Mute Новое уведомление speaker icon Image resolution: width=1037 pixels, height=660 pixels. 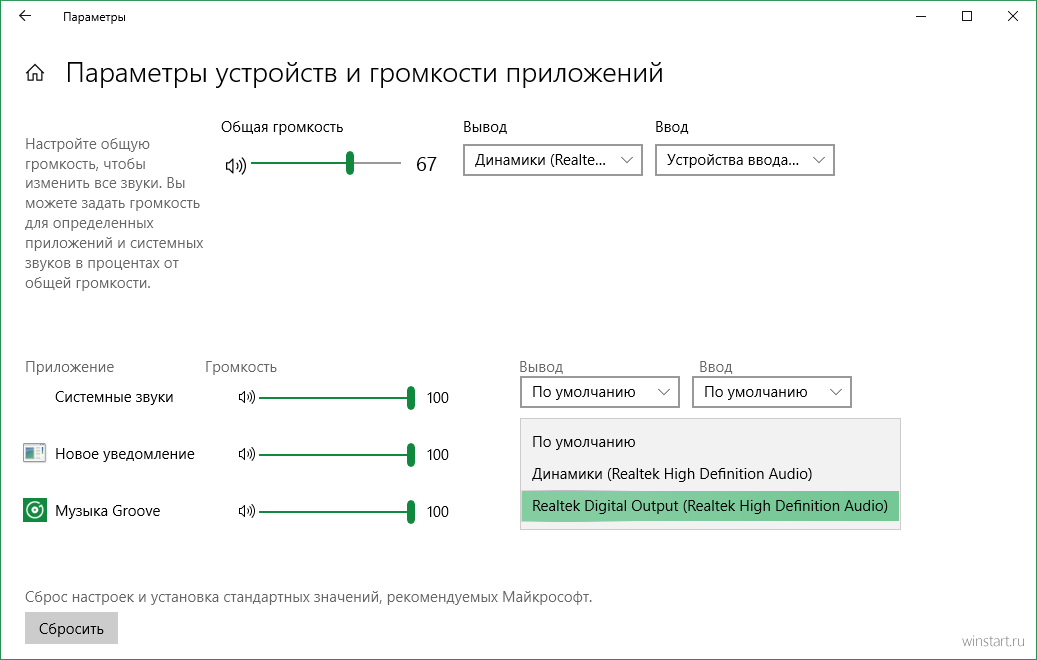247,454
